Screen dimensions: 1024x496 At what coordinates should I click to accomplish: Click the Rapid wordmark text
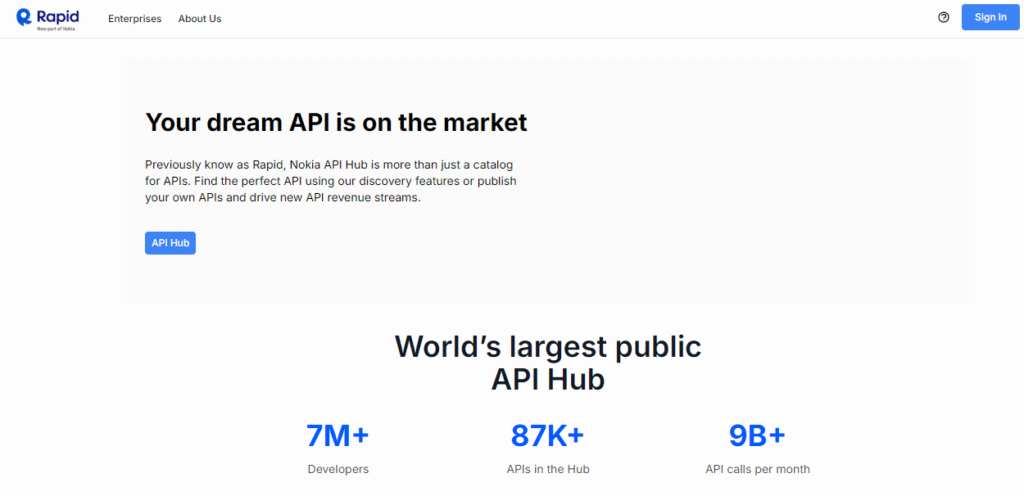coord(60,14)
